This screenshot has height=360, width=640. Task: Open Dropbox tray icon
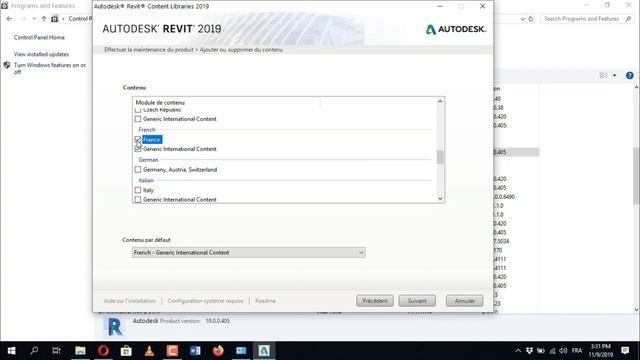point(529,351)
